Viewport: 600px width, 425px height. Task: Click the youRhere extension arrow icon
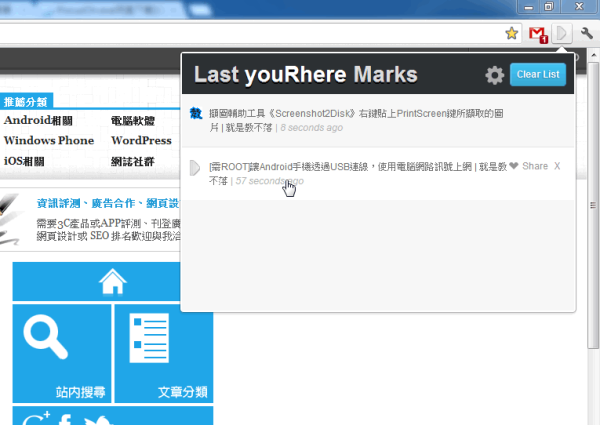[561, 34]
